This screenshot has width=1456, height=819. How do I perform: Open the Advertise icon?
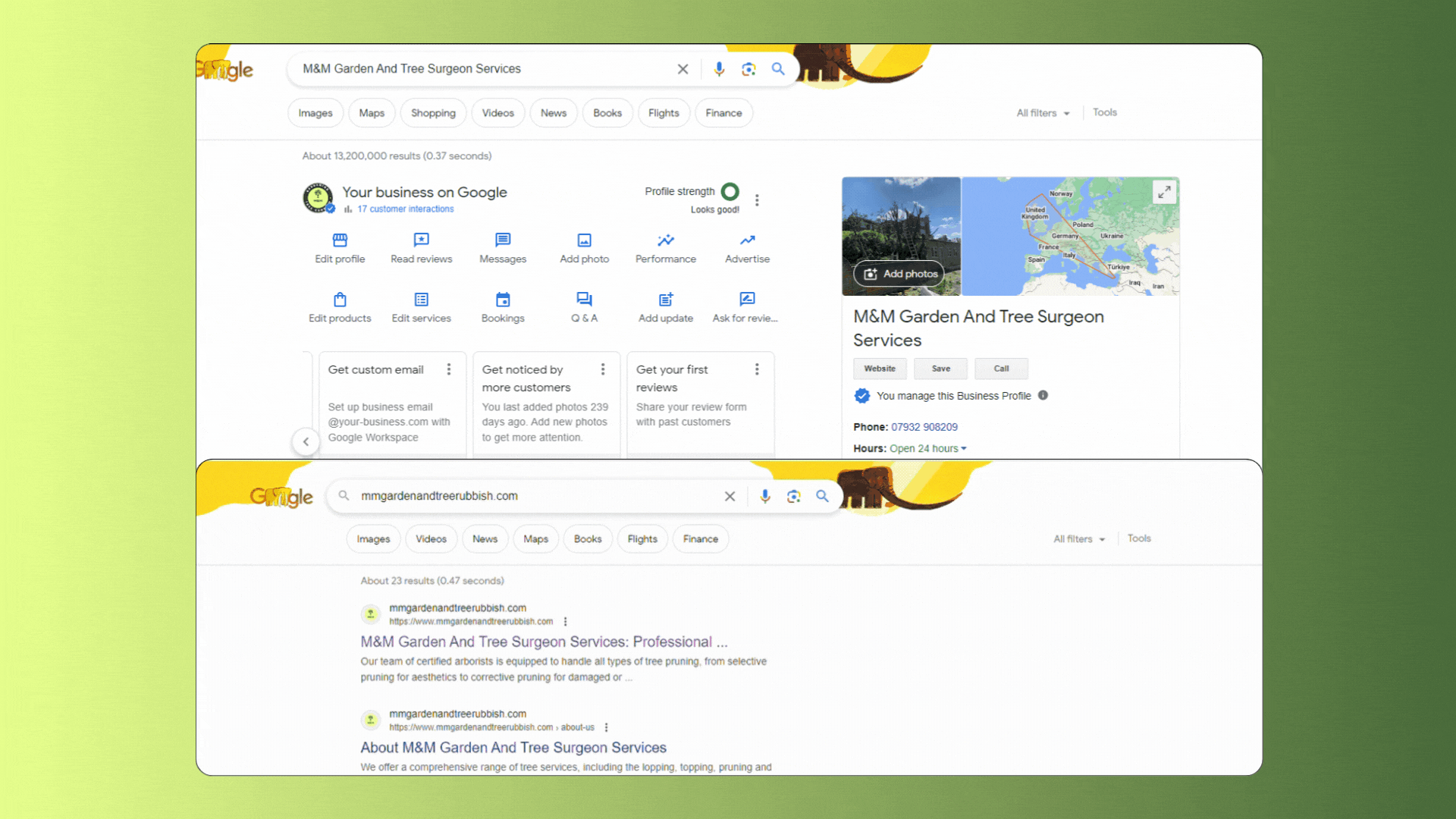747,240
